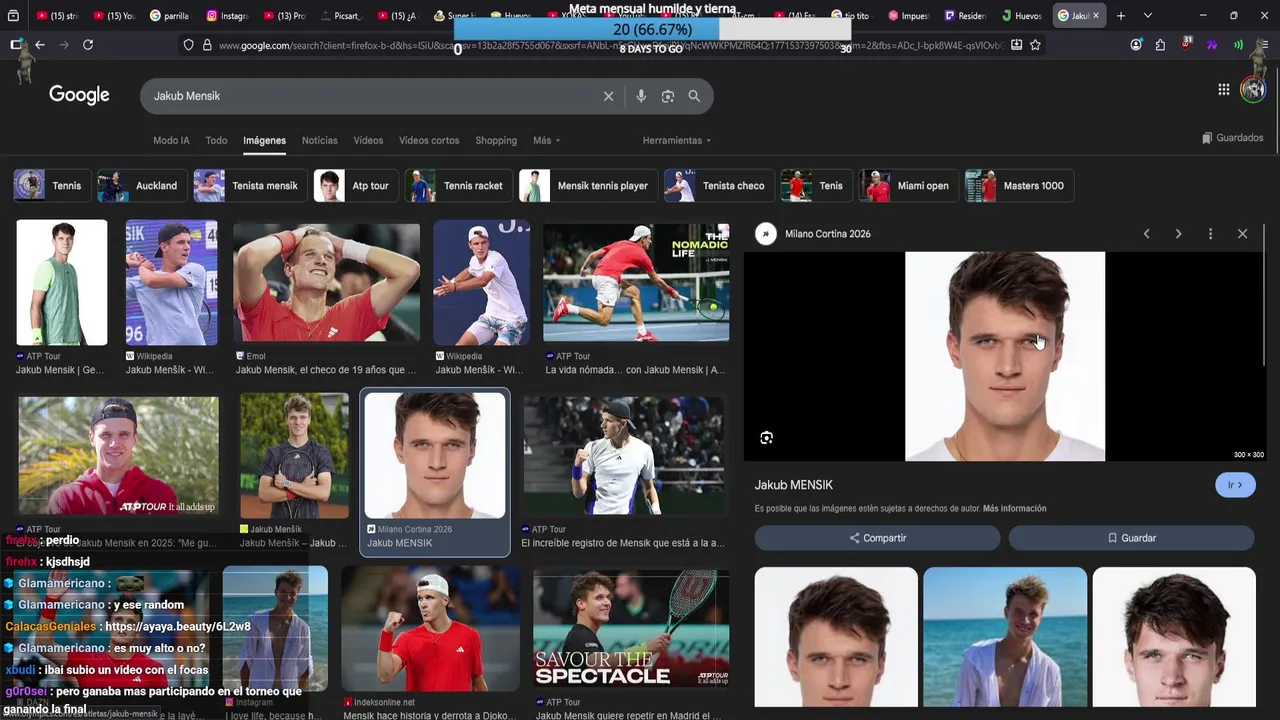Screen dimensions: 1280x720
Task: Open a new browser tab
Action: click(1120, 16)
